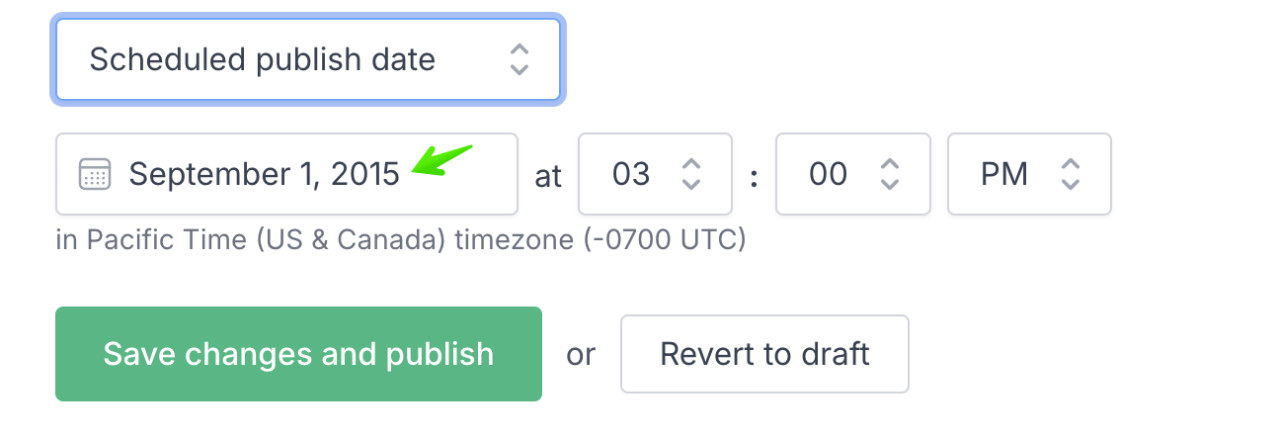Click the Revert to draft button

tap(765, 354)
